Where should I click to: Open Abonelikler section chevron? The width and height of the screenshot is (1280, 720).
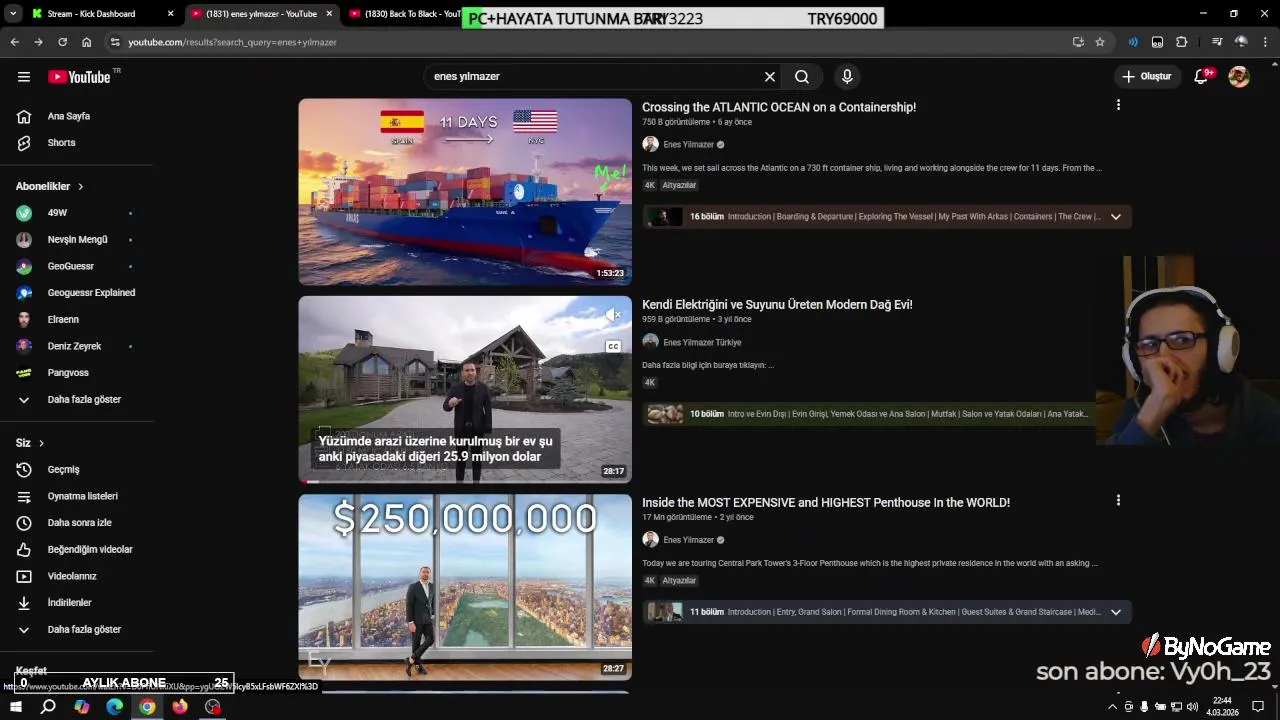point(81,187)
